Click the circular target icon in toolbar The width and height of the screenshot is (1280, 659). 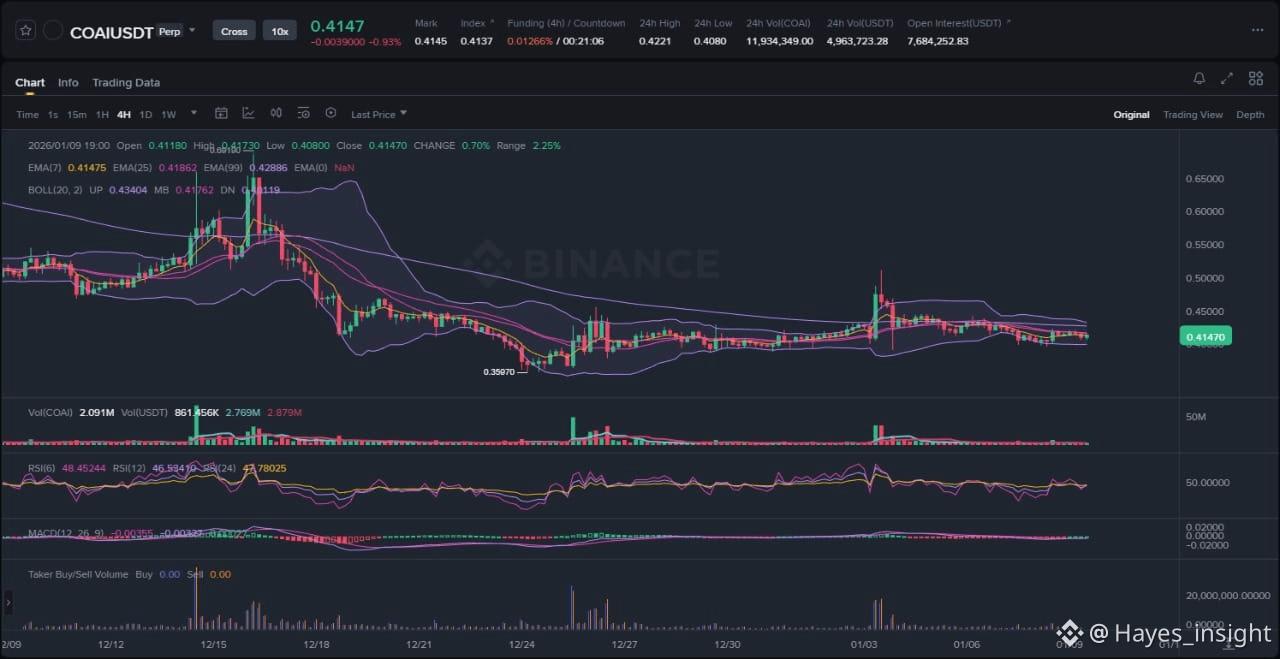(331, 114)
